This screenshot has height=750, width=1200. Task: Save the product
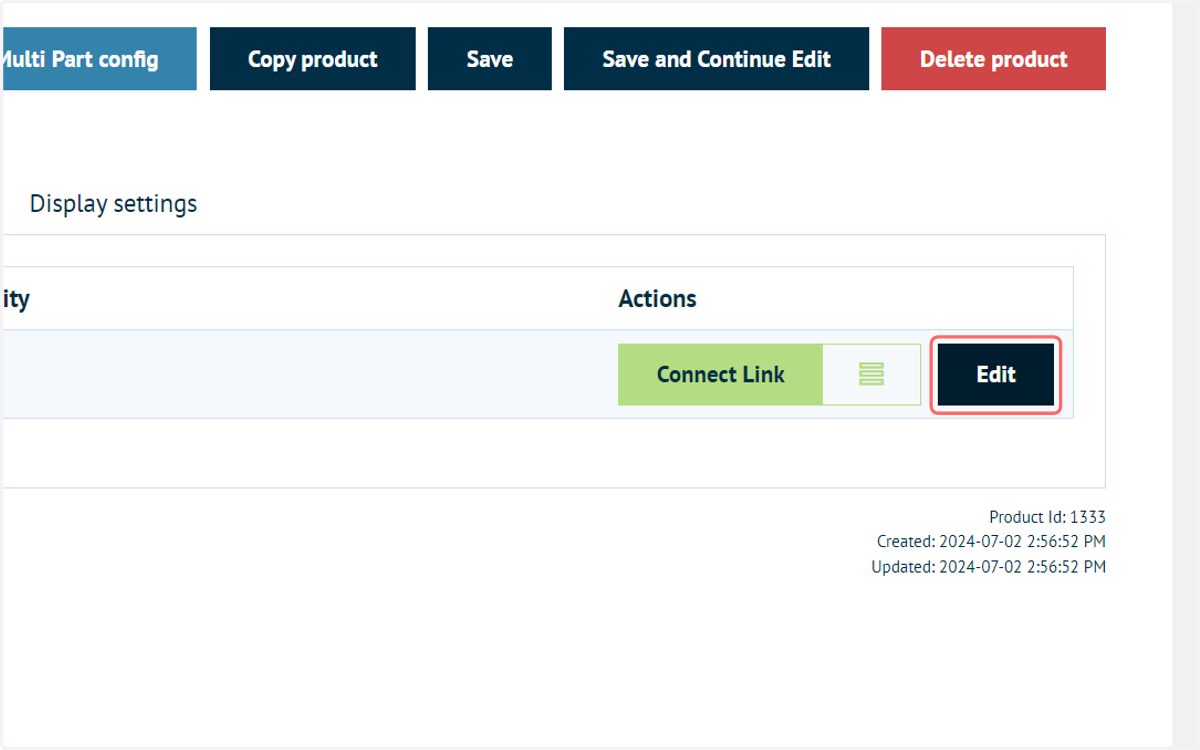490,59
